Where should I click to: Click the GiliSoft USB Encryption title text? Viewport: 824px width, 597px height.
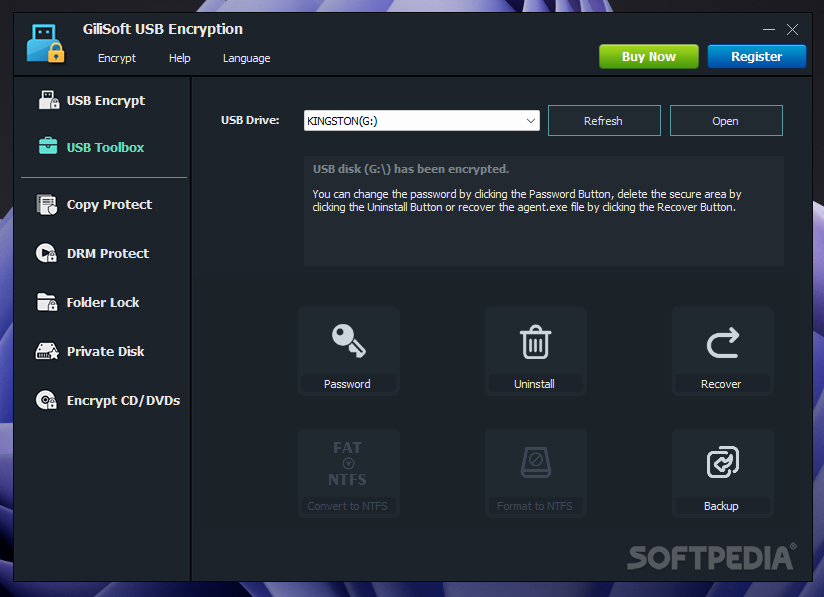click(x=163, y=29)
